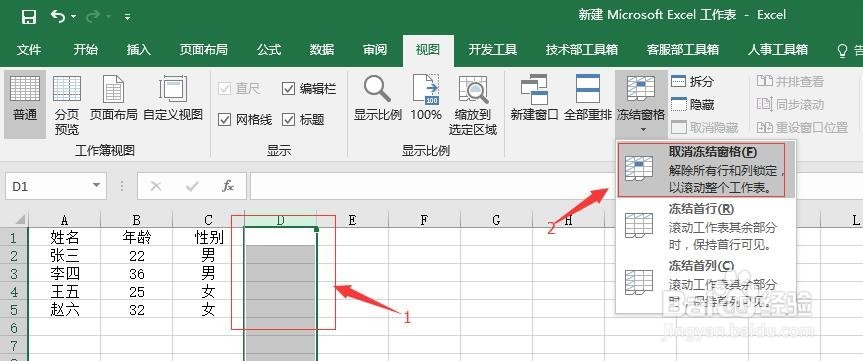Zoom to selection (缩放到选定区域)
The image size is (863, 361).
click(x=473, y=105)
